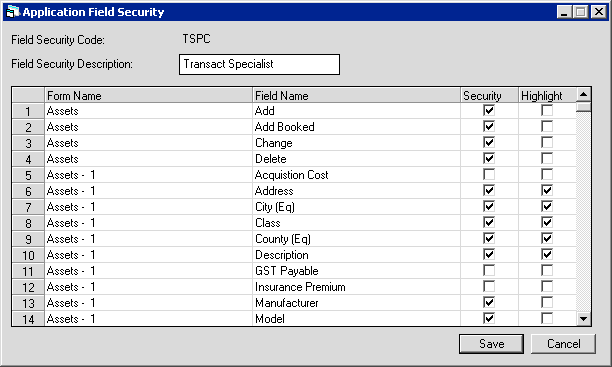
Task: Enable Highlight for GST Payable field
Action: coord(547,271)
